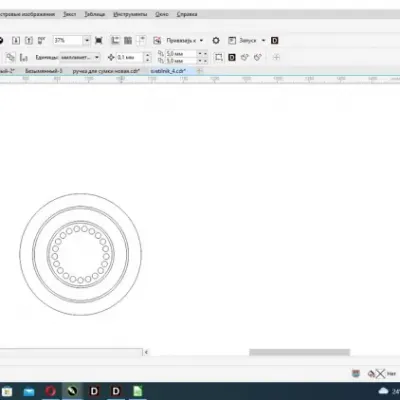Expand the Запуск dropdown arrow
The width and height of the screenshot is (400, 400).
(x=263, y=40)
